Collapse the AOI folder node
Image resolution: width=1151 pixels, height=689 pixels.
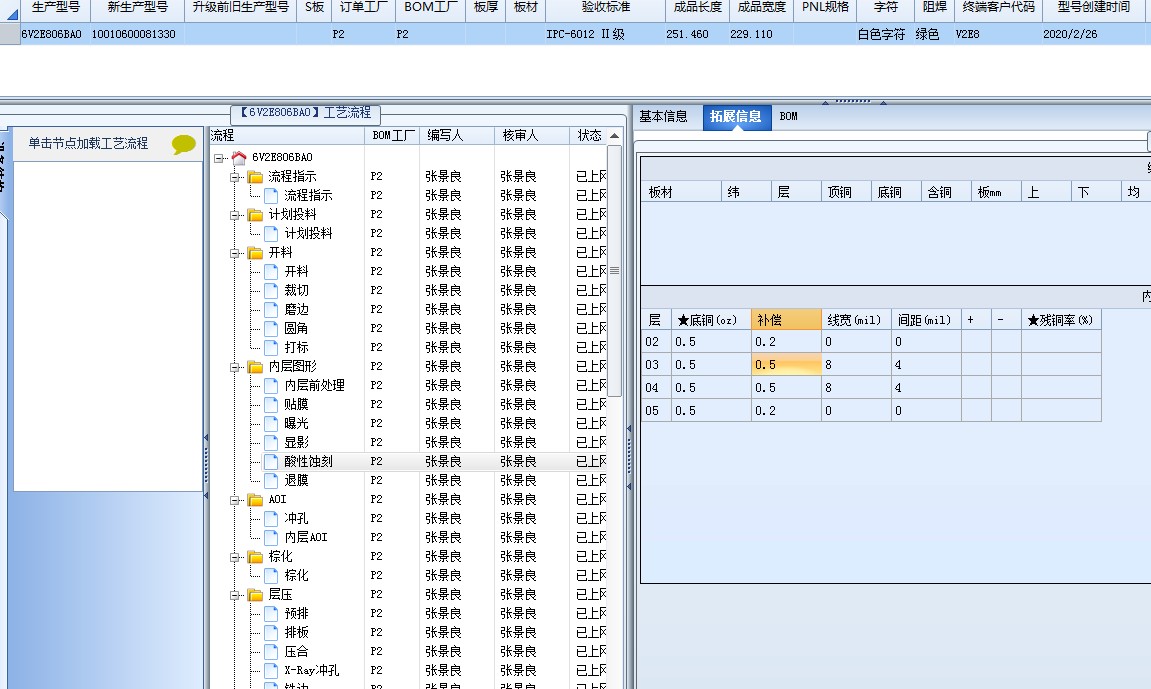235,500
